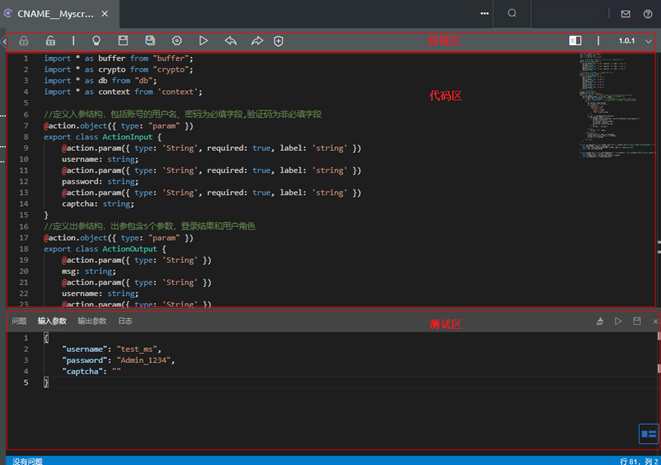Click the undo arrow icon
661x465 pixels.
point(230,41)
